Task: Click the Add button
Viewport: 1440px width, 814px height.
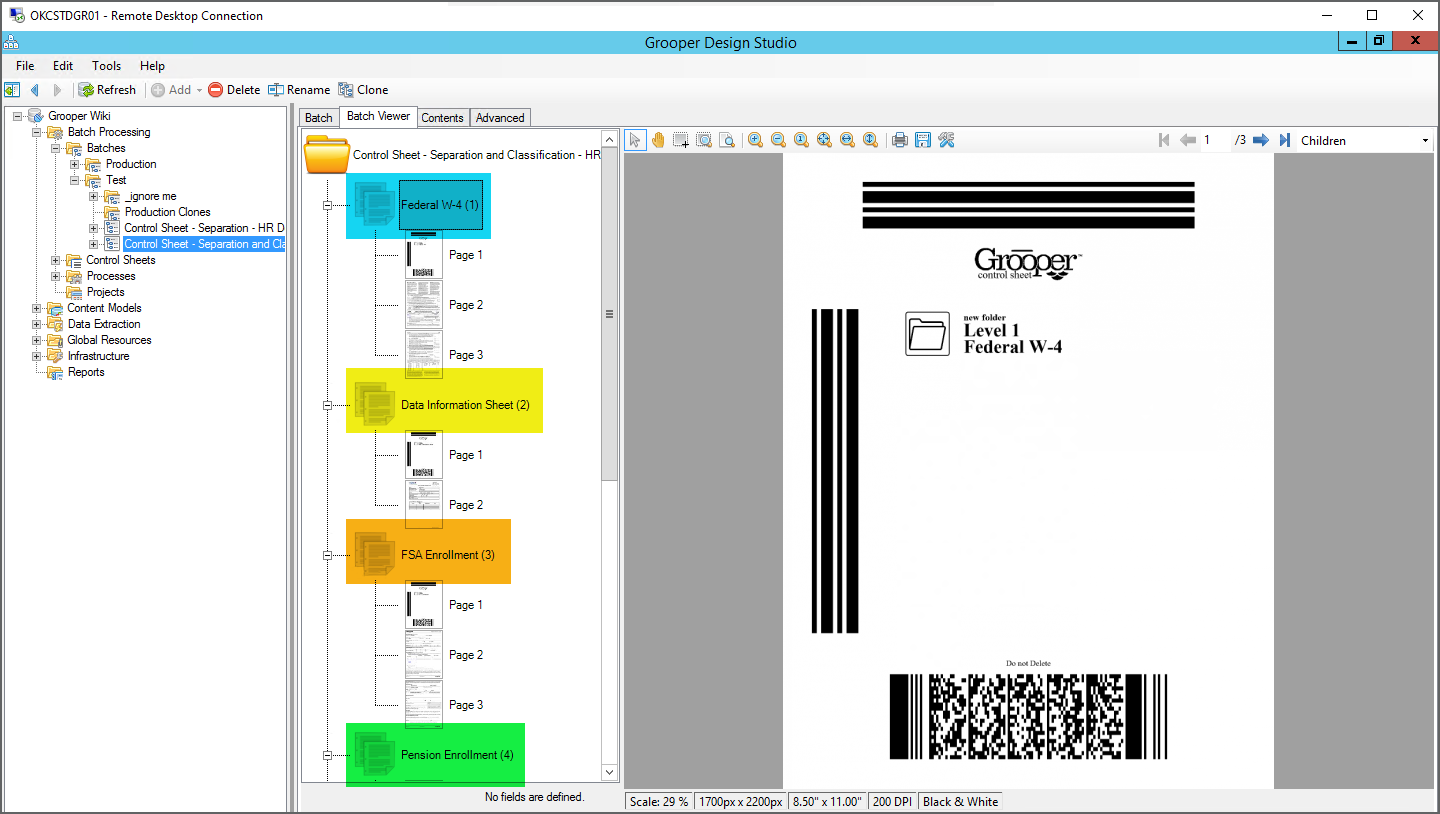Action: [x=176, y=90]
